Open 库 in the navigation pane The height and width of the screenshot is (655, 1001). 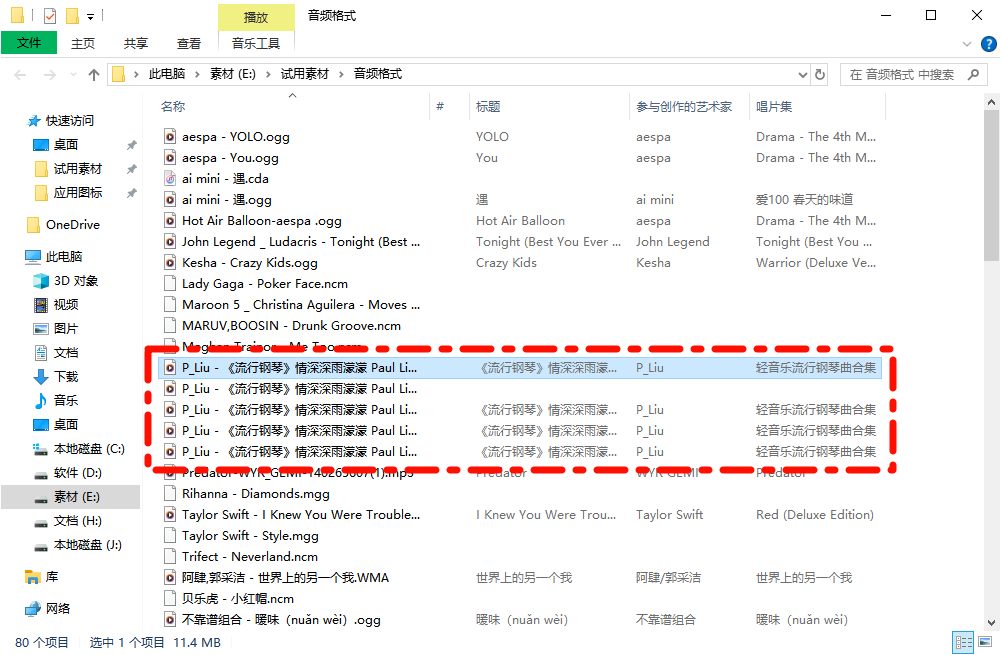click(52, 577)
